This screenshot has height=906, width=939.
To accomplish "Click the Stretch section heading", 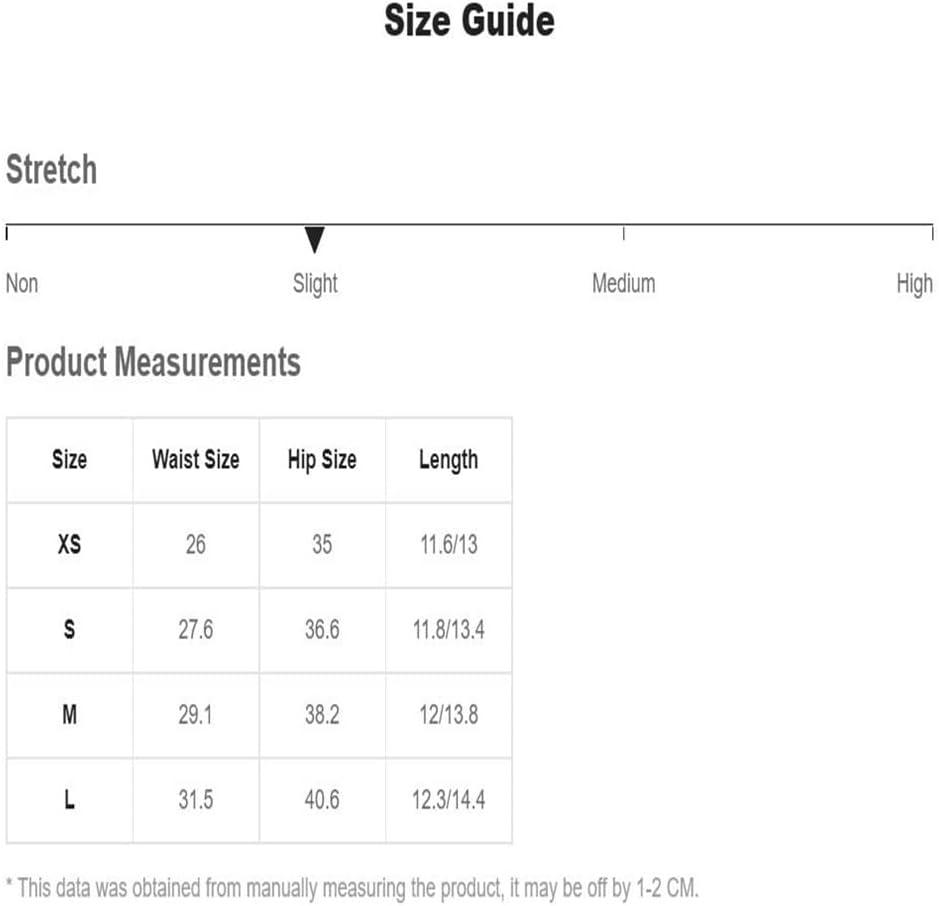I will click(52, 169).
